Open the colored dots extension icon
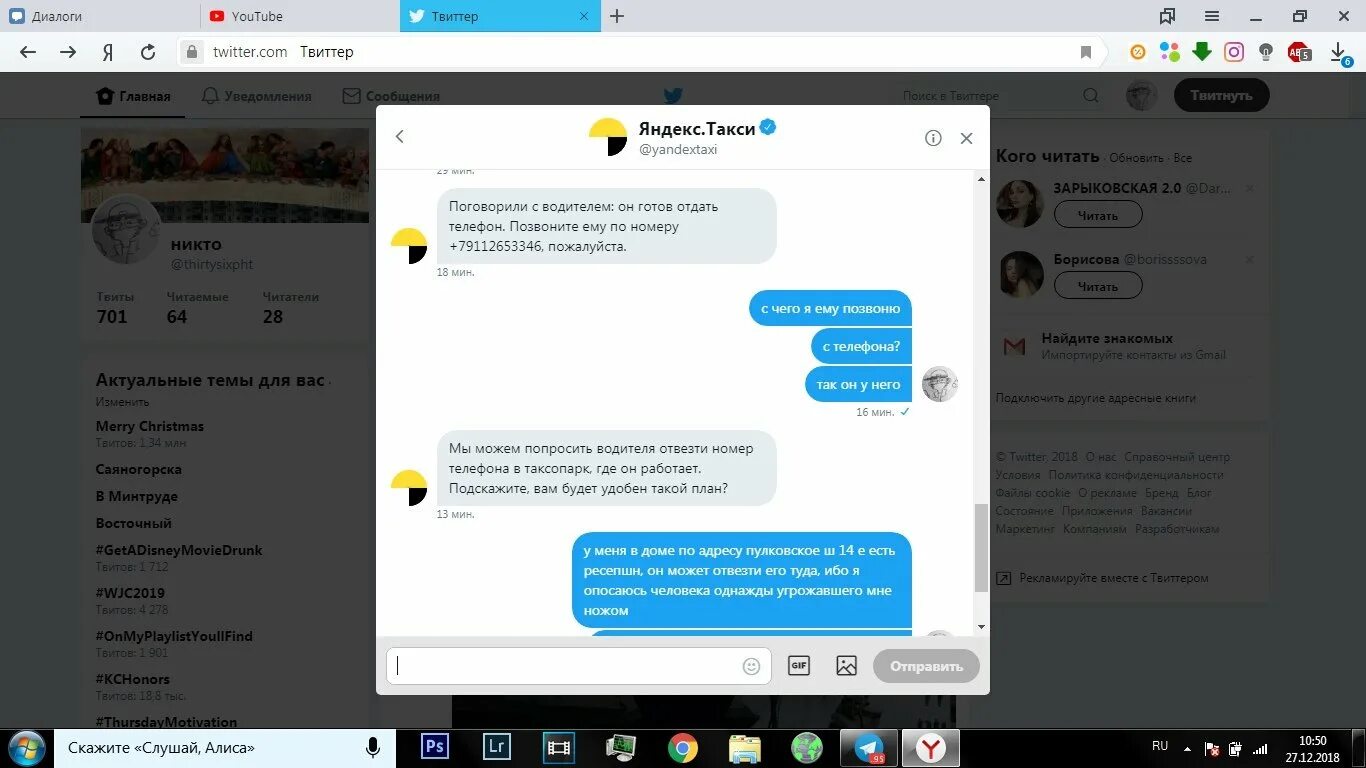The height and width of the screenshot is (768, 1366). [1170, 52]
